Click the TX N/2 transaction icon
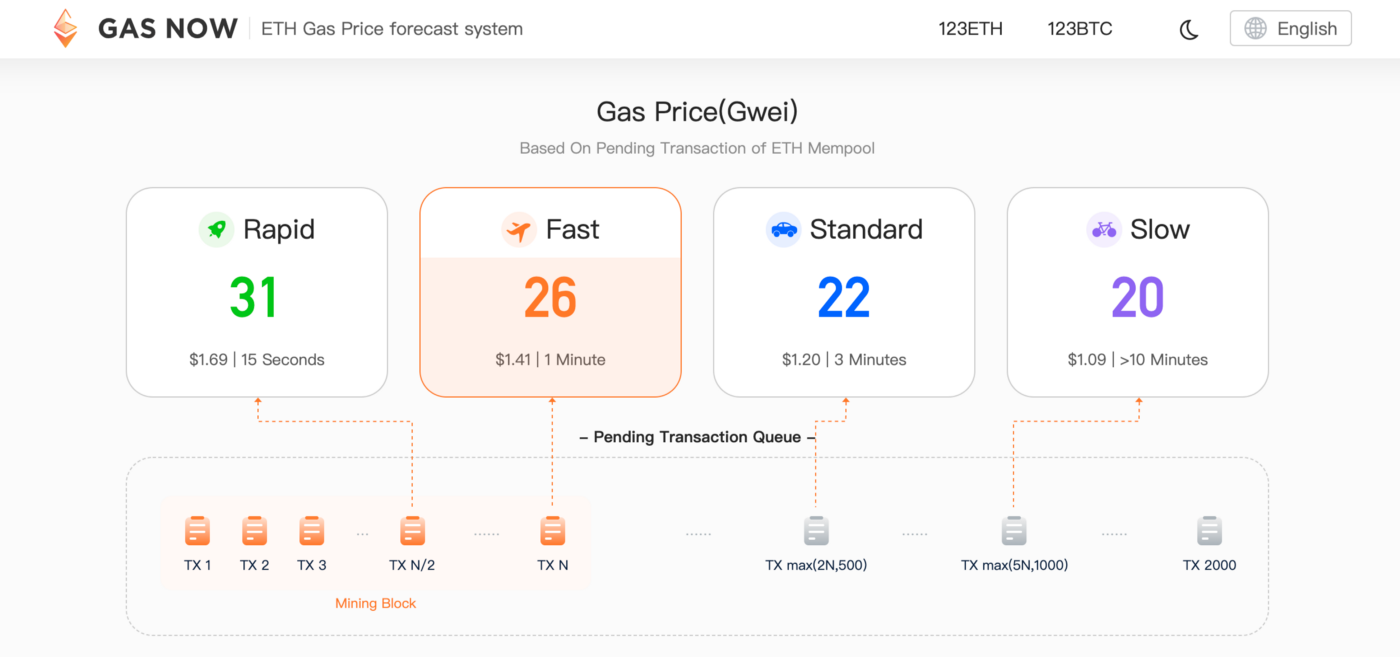Viewport: 1400px width, 657px height. (x=412, y=531)
